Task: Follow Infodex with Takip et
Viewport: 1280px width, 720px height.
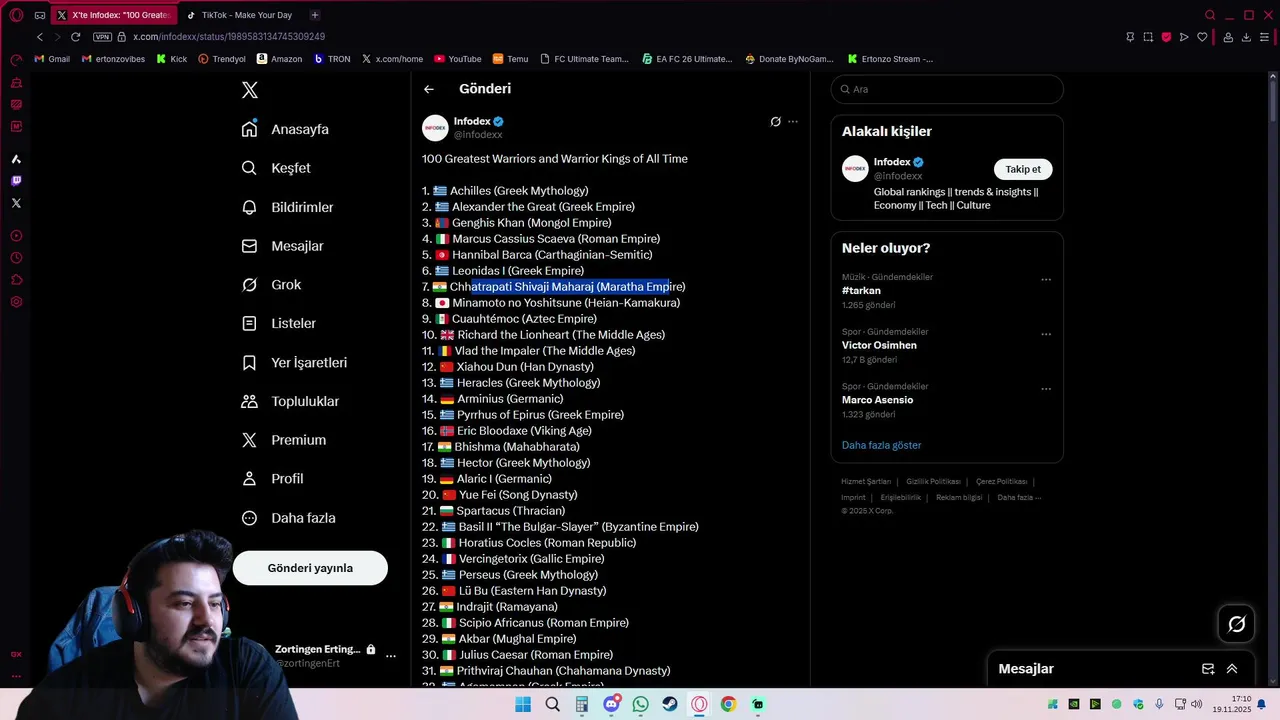Action: point(1023,169)
